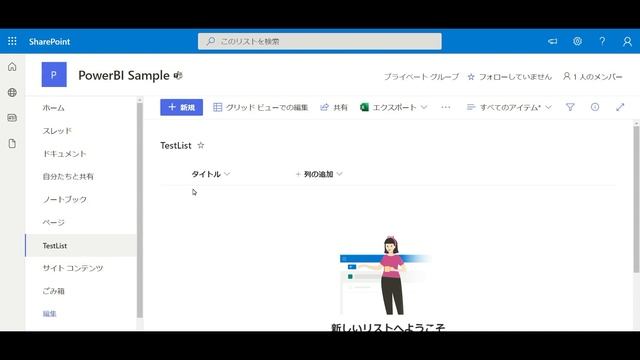Click the 共有 share button

pos(334,107)
